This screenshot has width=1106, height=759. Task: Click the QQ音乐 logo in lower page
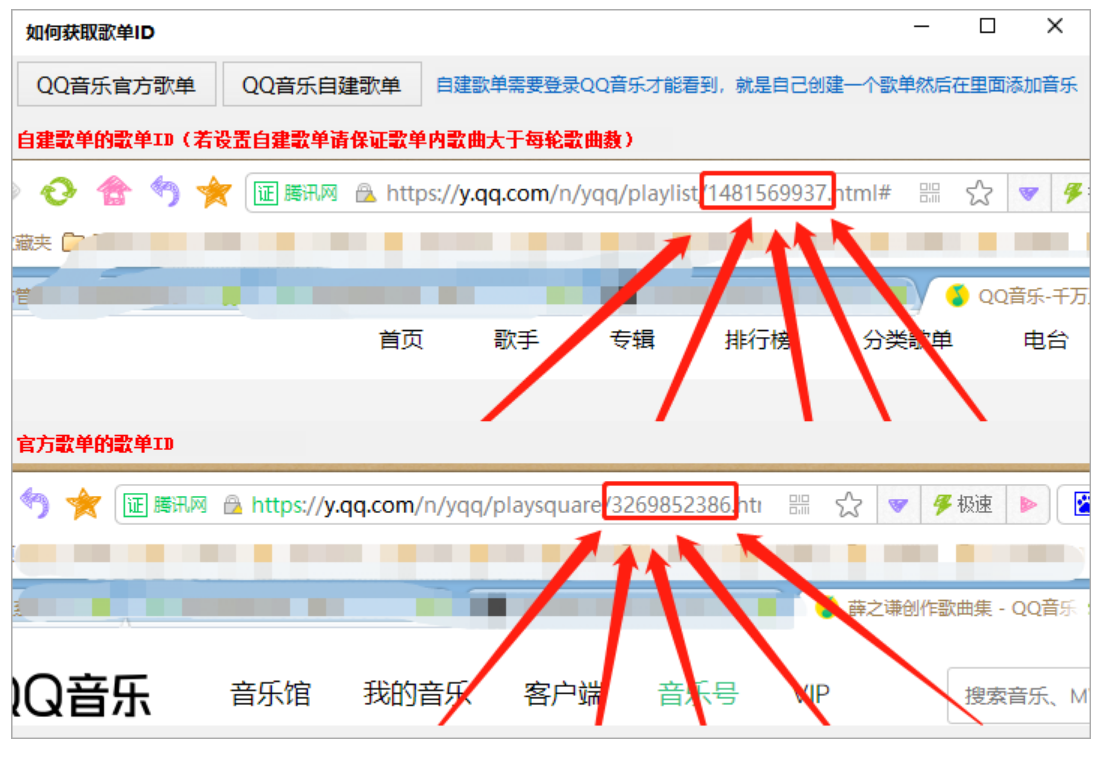82,696
